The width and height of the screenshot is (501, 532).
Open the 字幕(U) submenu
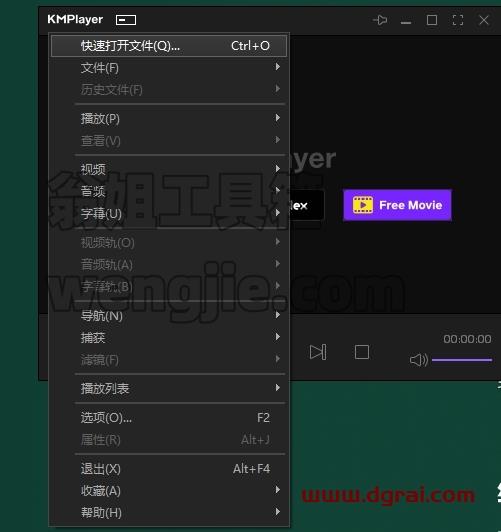[x=169, y=213]
